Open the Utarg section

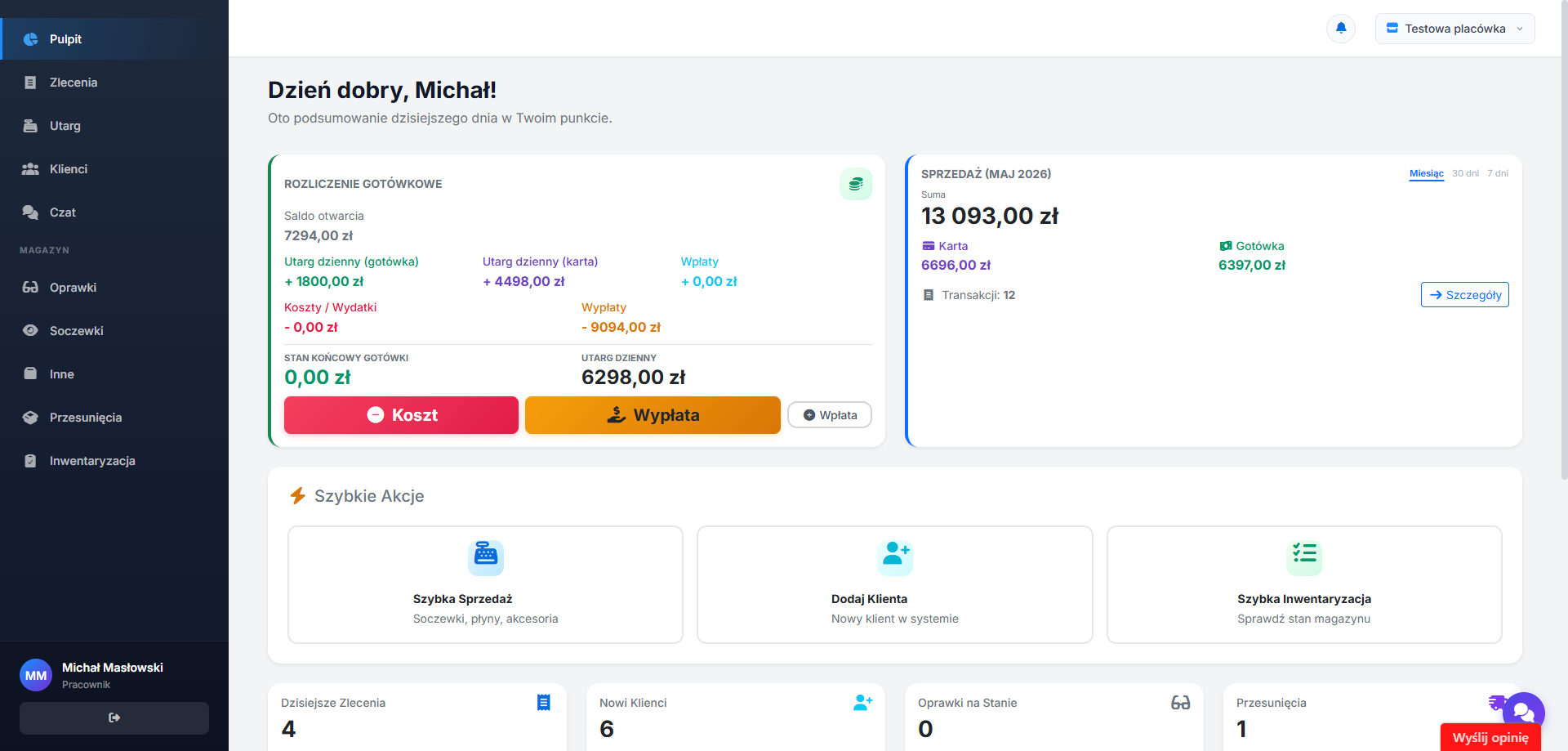(x=114, y=126)
